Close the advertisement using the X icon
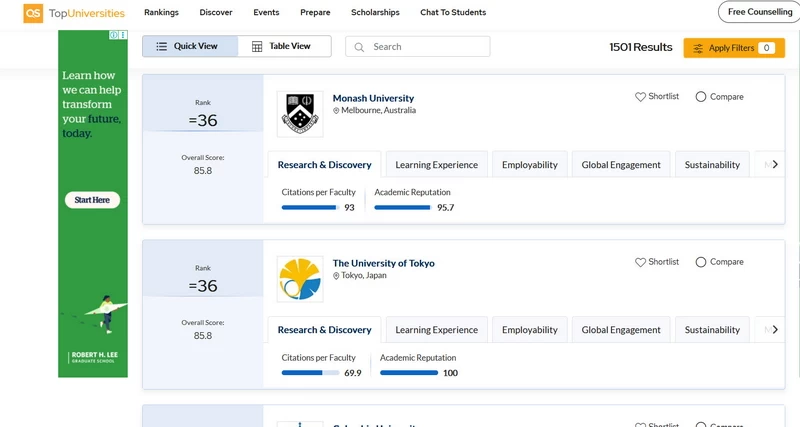800x427 pixels. tap(122, 36)
